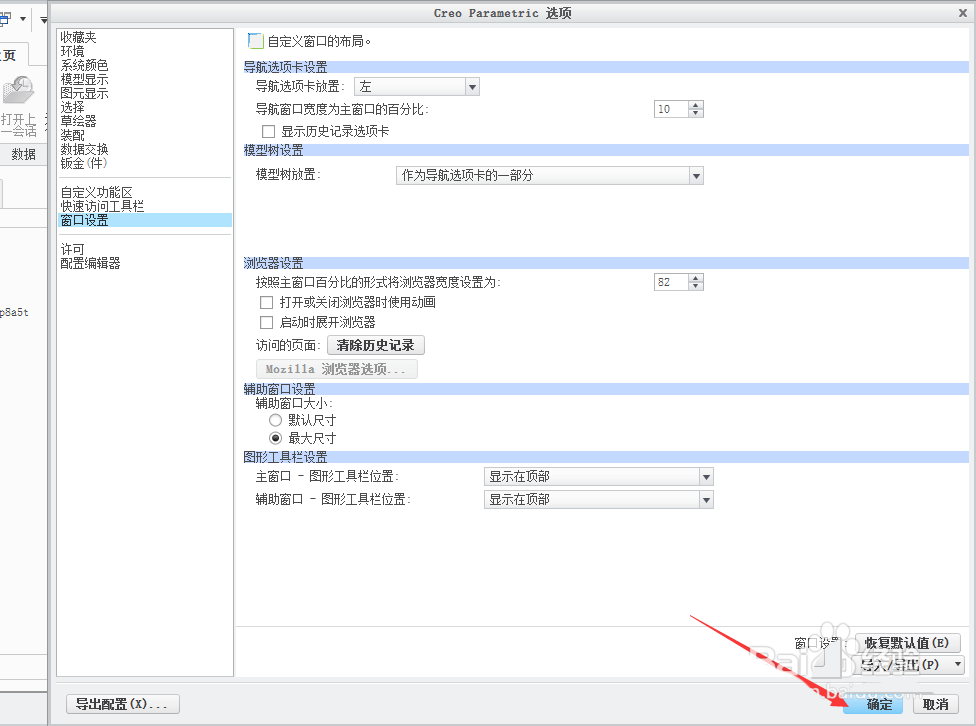The image size is (976, 726).
Task: Increase navigation window width percentage value
Action: [697, 105]
